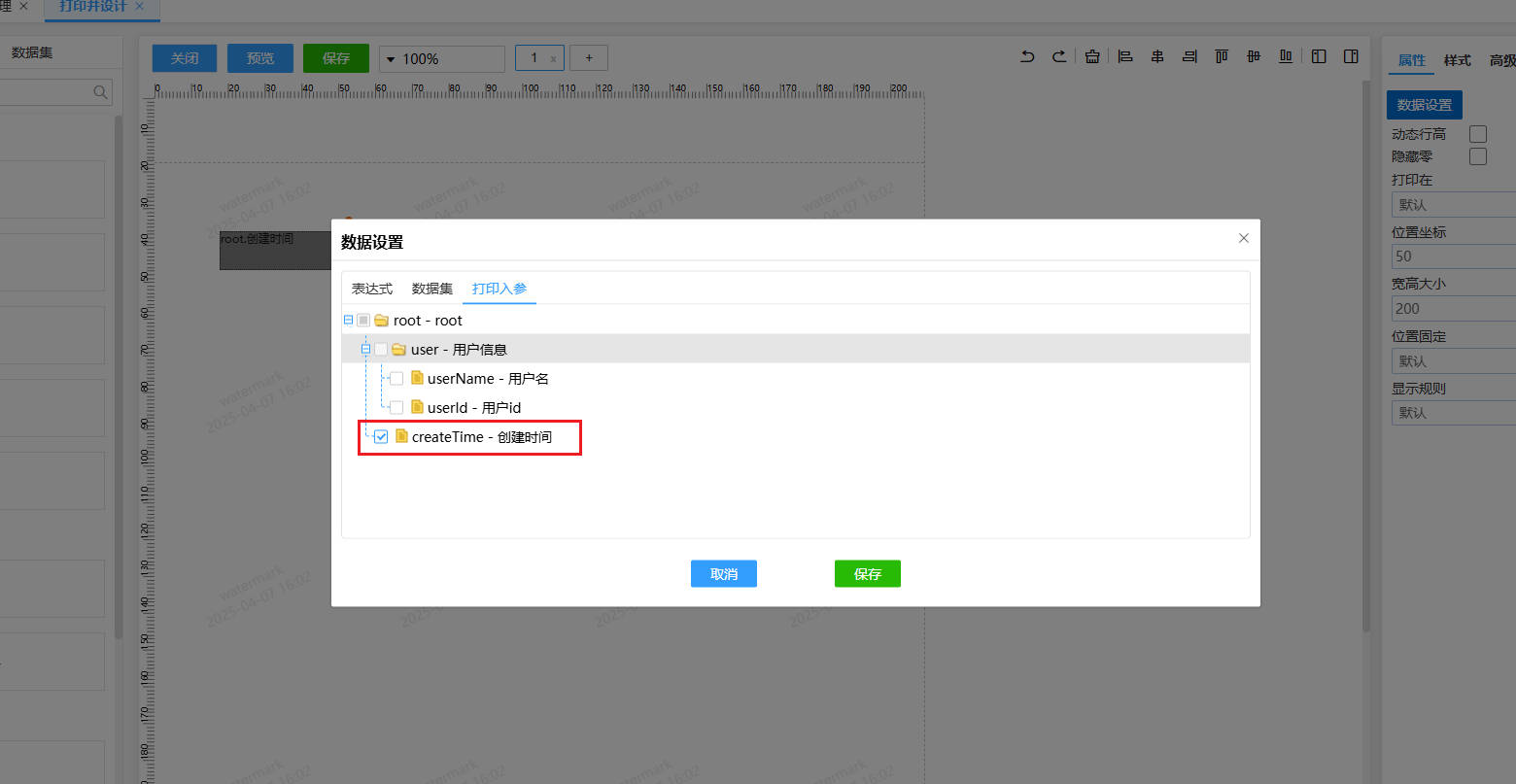Click the align left edges icon

pos(1125,57)
